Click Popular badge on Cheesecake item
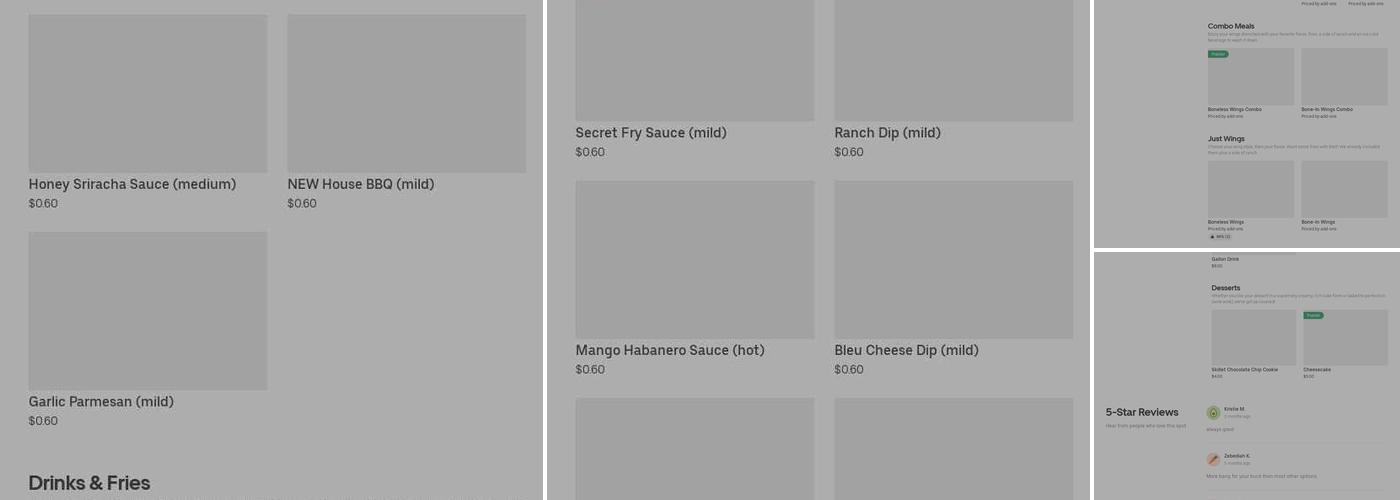The width and height of the screenshot is (1400, 500). pyautogui.click(x=1313, y=315)
